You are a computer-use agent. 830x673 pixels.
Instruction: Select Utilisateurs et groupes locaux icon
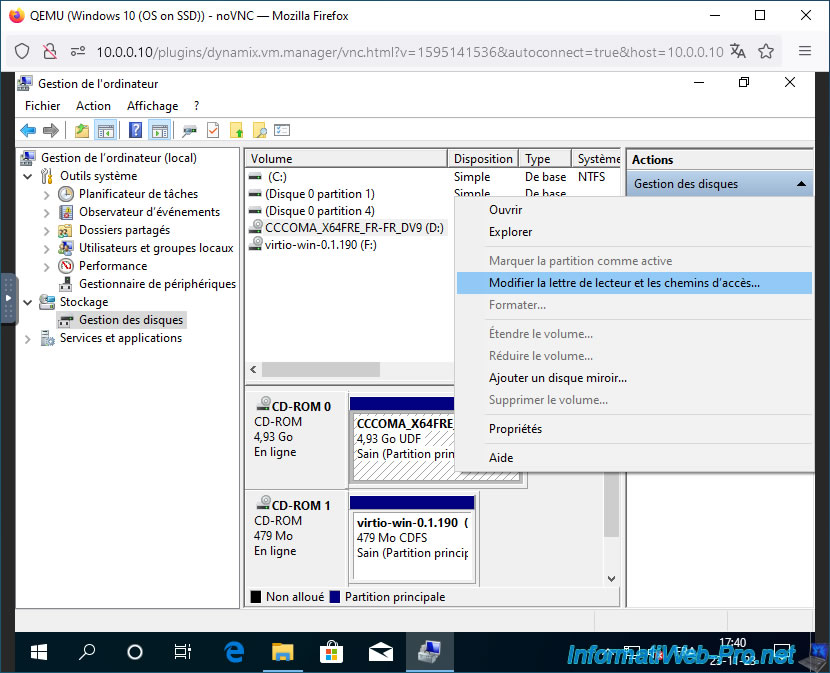pyautogui.click(x=66, y=248)
